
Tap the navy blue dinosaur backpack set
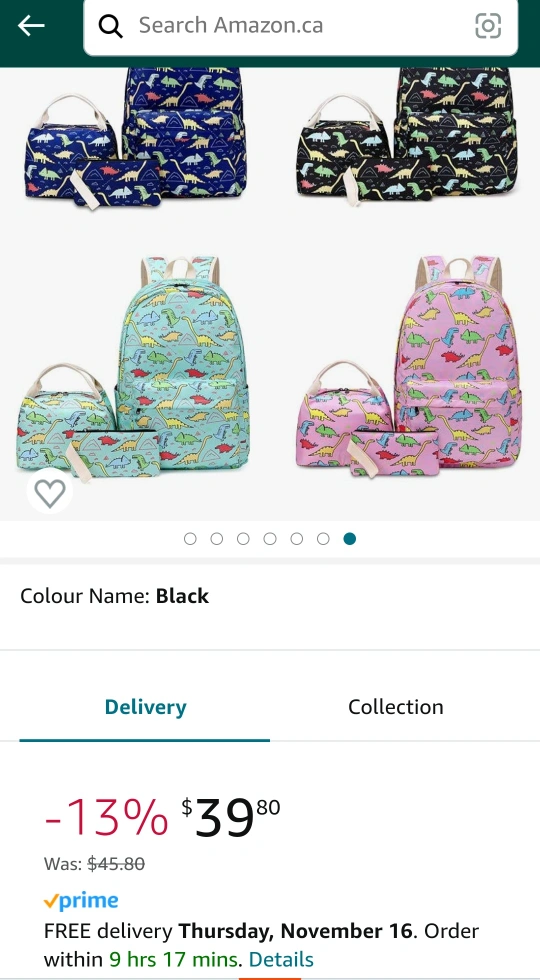(135, 138)
